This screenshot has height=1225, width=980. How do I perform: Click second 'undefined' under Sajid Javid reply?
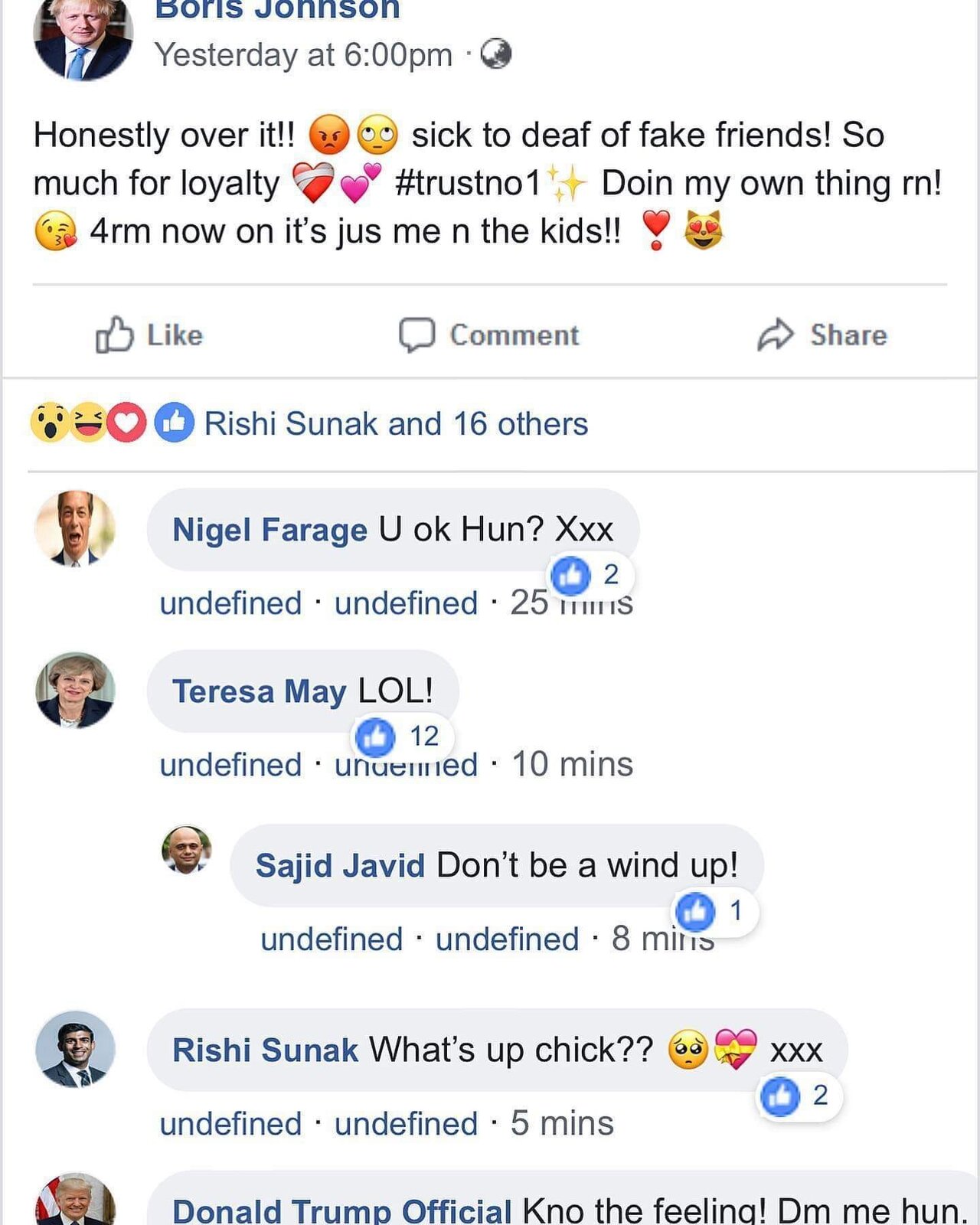point(507,939)
